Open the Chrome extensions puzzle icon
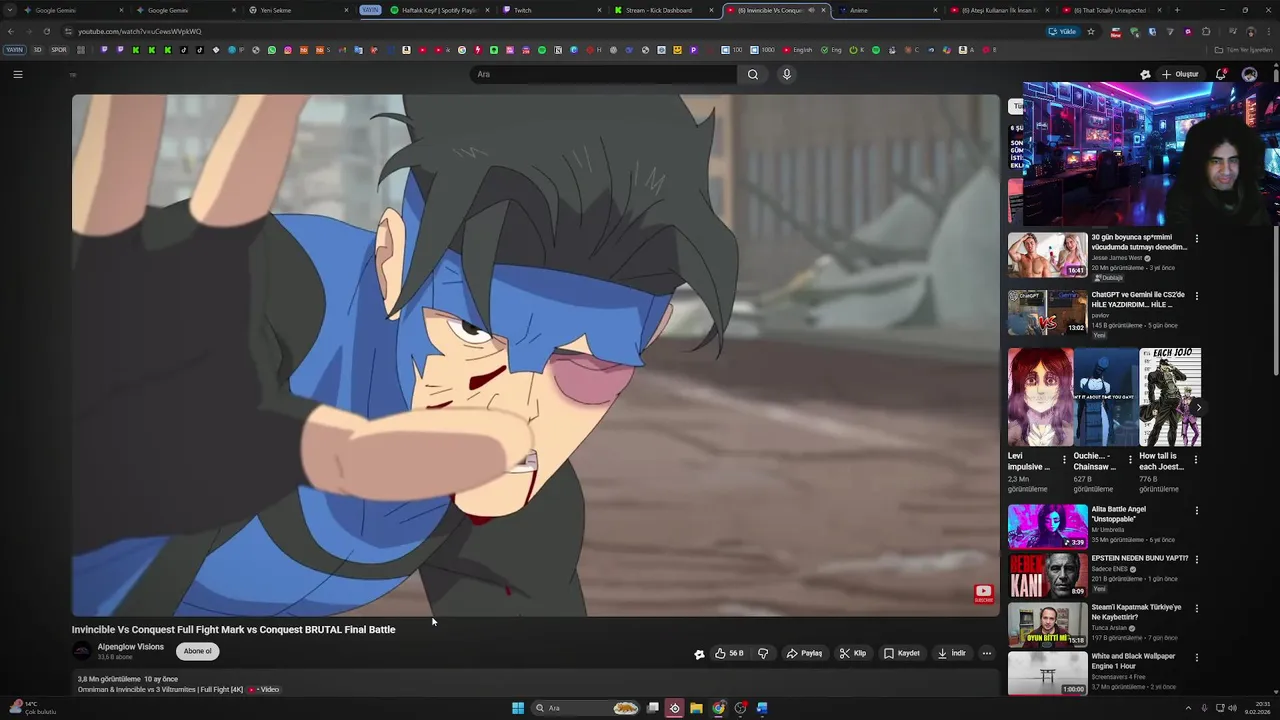 [x=1206, y=31]
